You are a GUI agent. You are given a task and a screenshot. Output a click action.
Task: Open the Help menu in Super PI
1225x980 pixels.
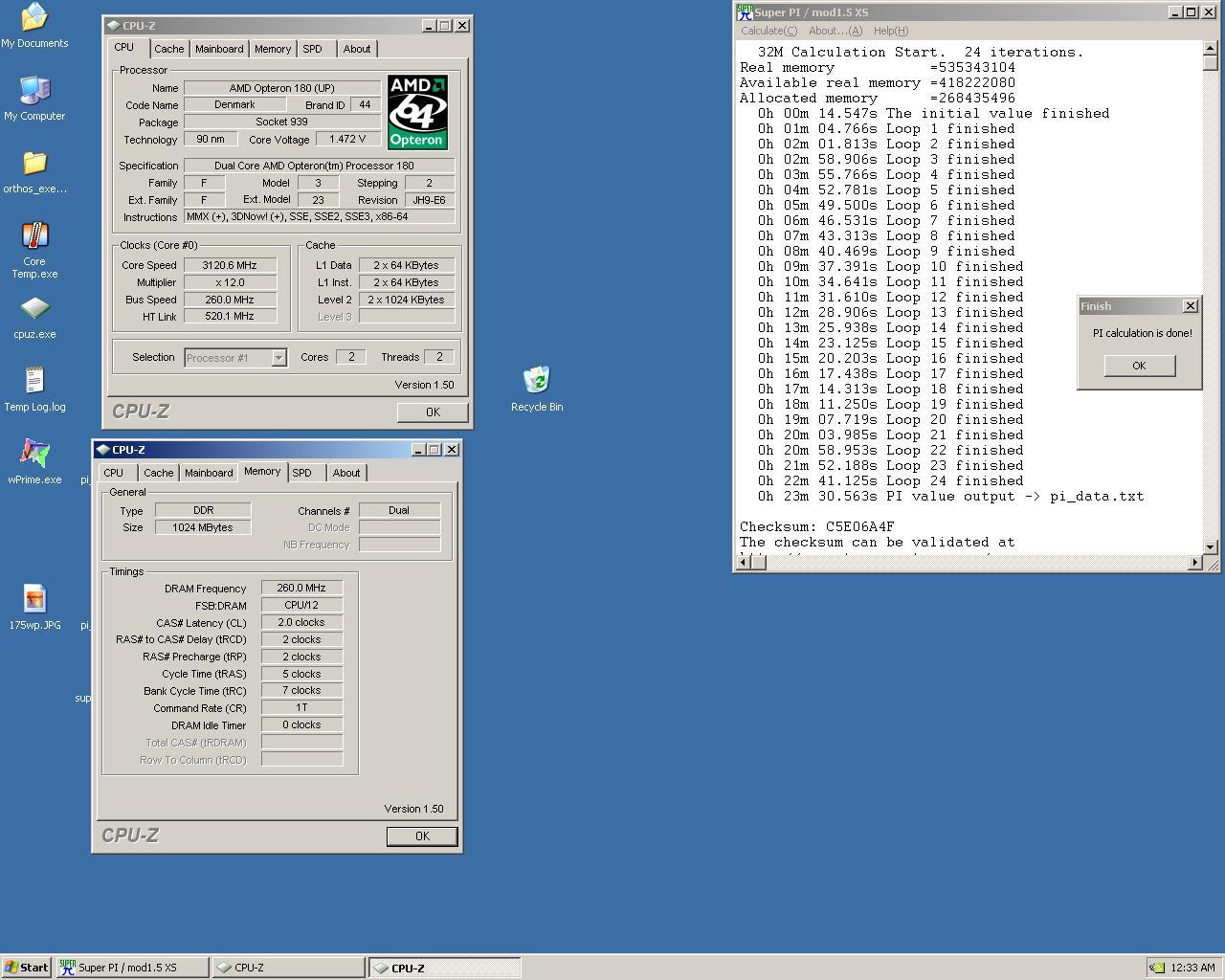[891, 31]
